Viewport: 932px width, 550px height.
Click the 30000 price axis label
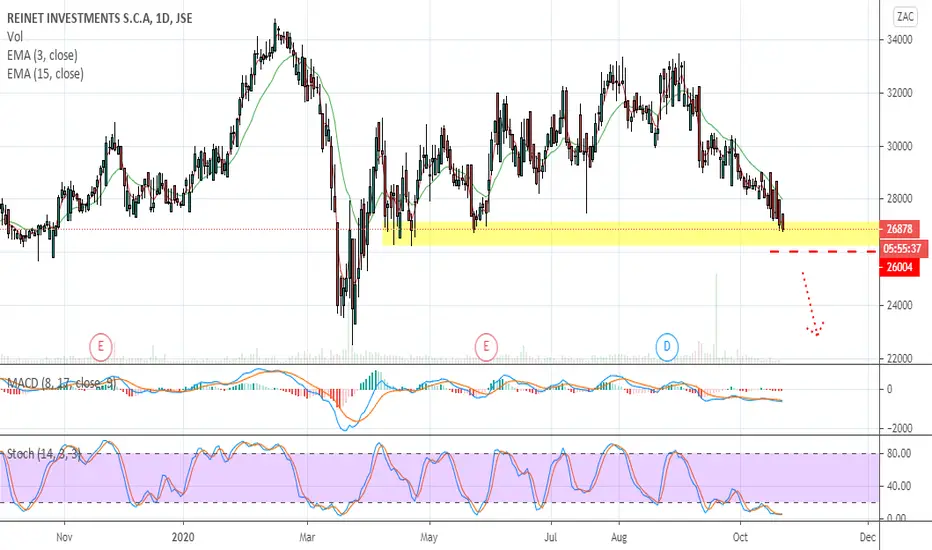[x=899, y=146]
